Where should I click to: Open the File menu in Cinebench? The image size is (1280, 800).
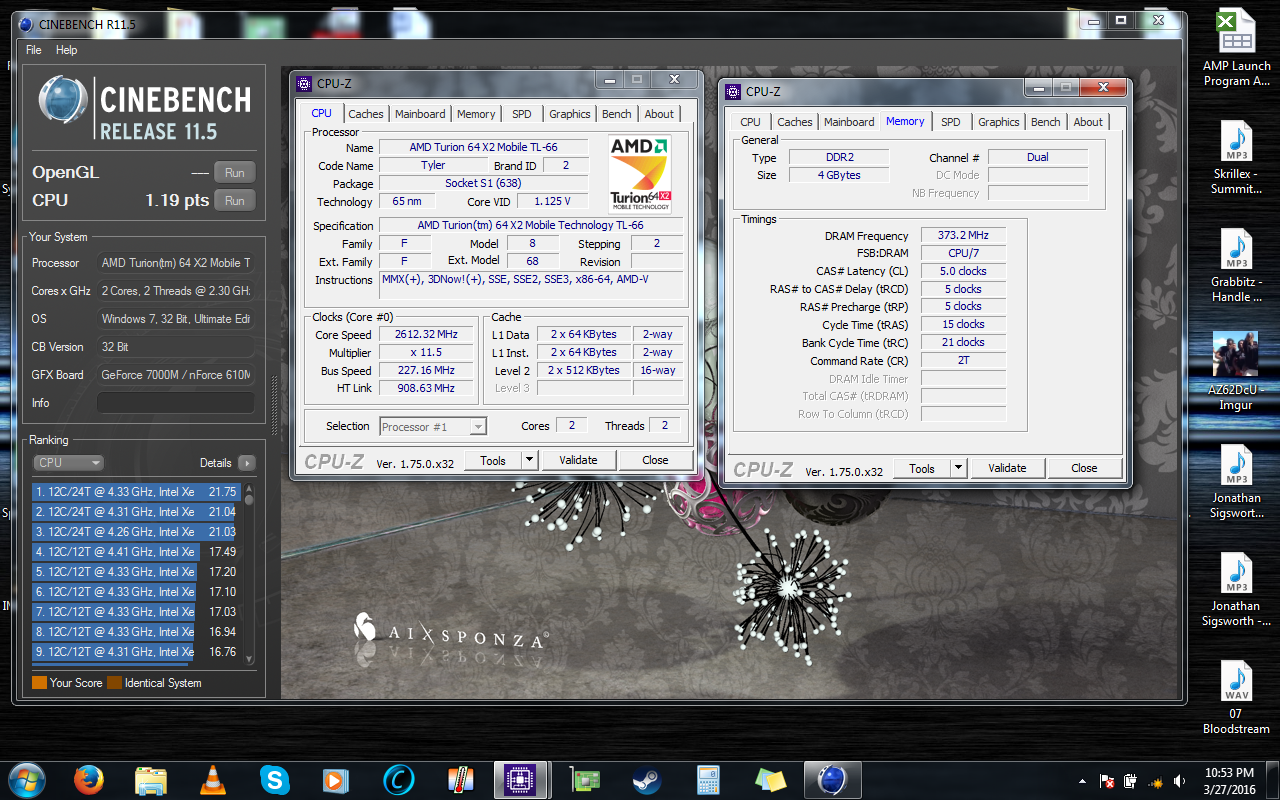(x=34, y=50)
